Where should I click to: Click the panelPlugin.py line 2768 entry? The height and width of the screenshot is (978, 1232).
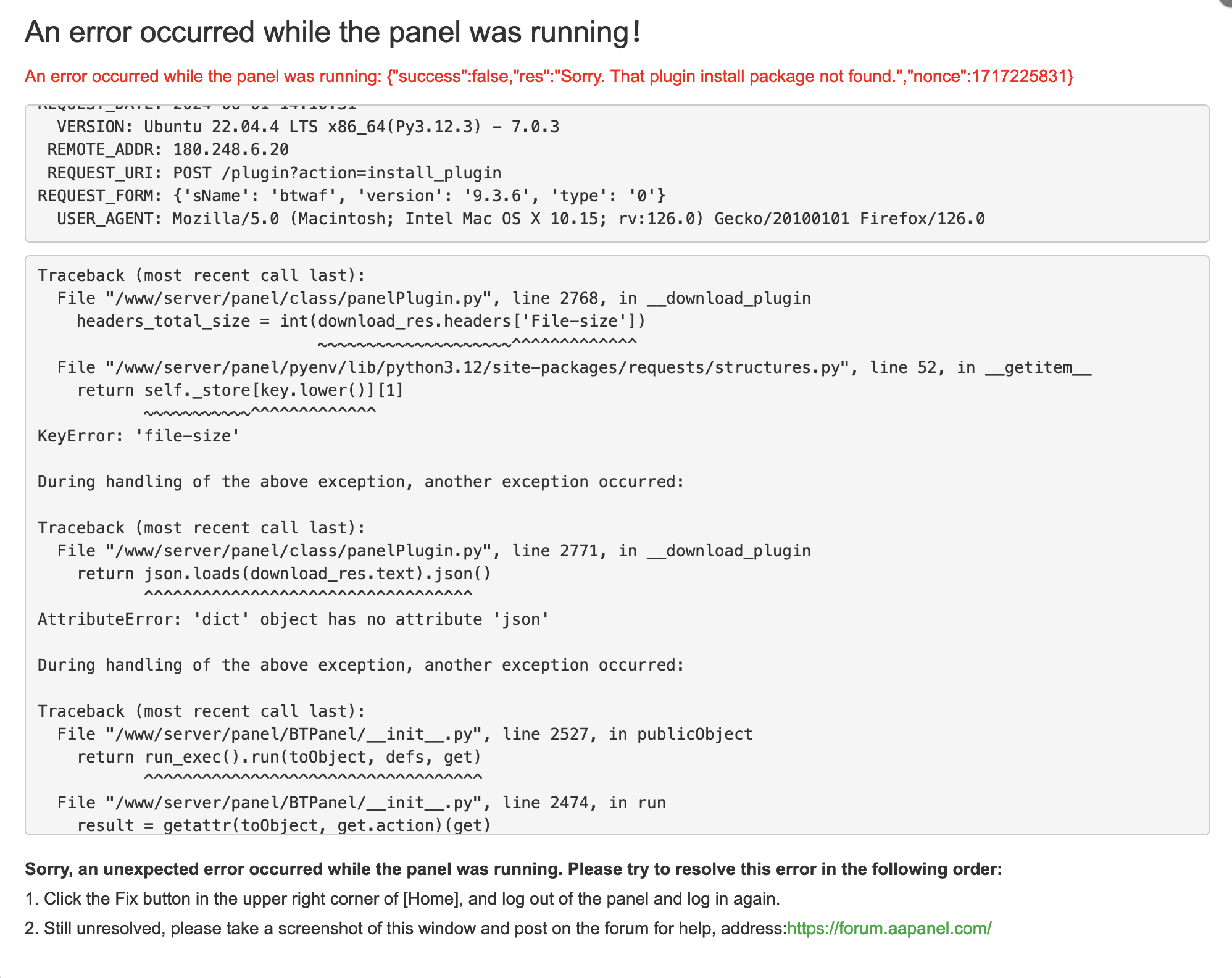pos(433,299)
